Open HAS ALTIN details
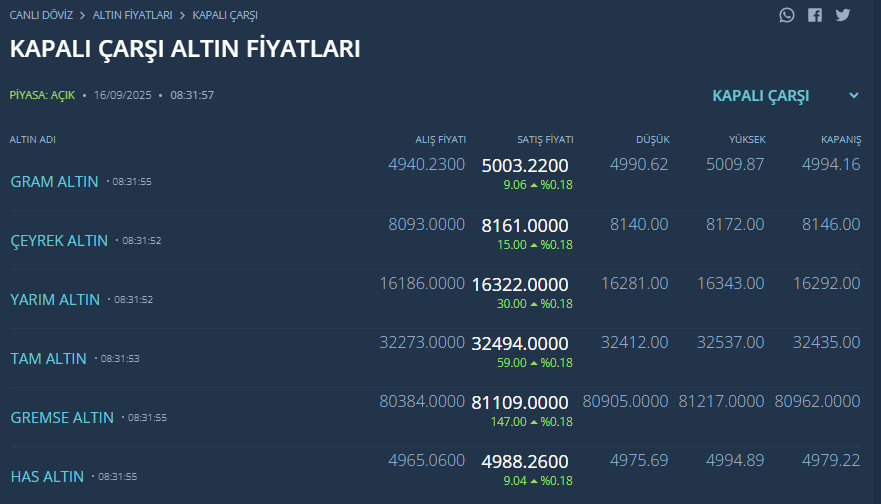The width and height of the screenshot is (881, 504). (47, 476)
